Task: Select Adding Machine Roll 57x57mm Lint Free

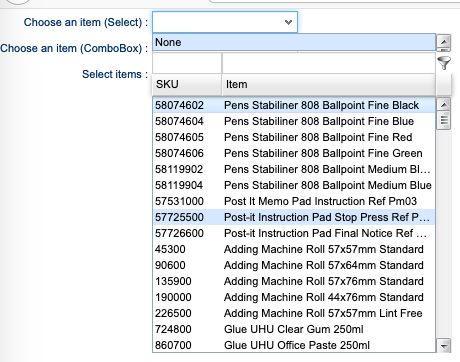Action: 294,313
